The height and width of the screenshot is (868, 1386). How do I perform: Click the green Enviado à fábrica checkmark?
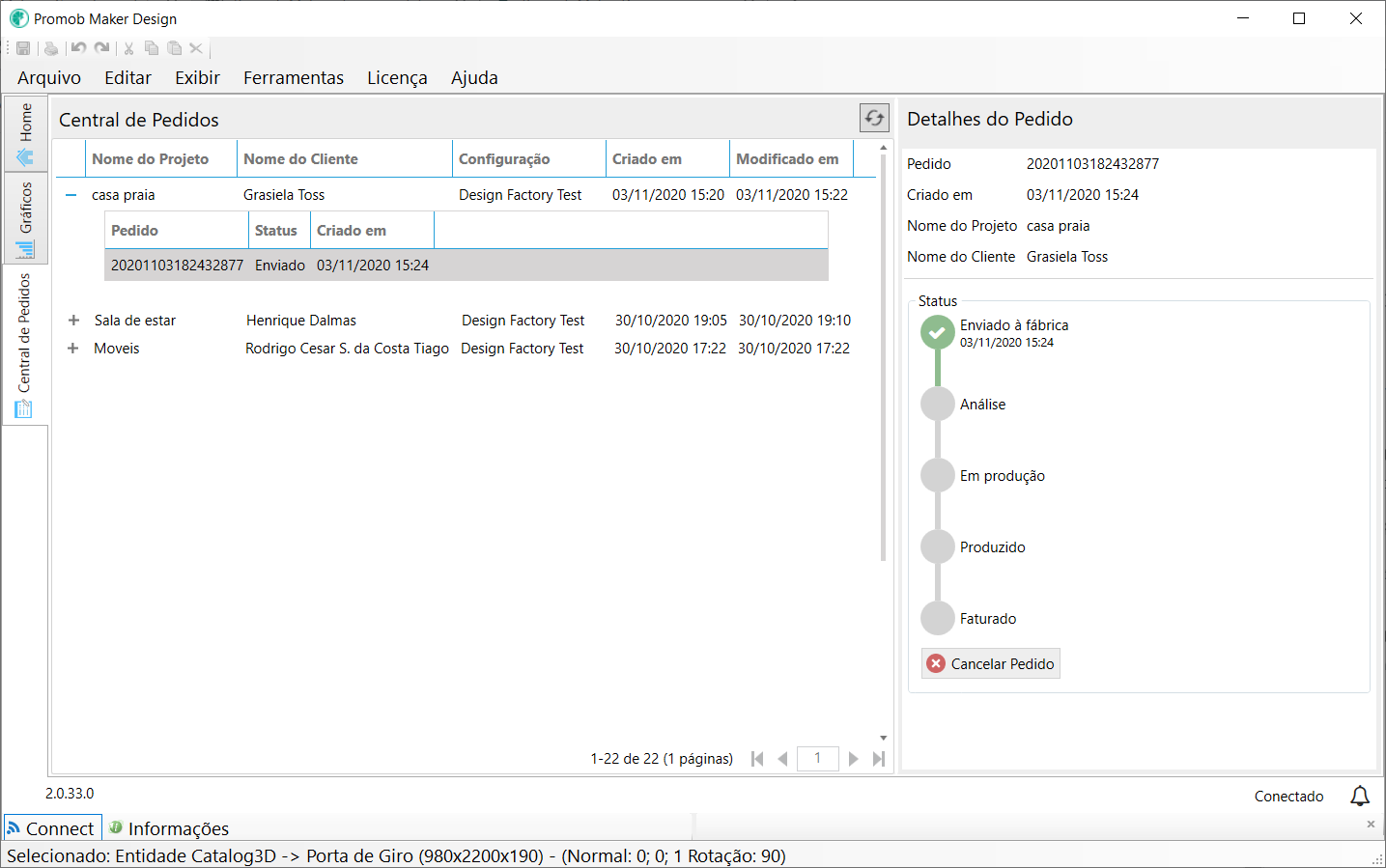coord(937,332)
